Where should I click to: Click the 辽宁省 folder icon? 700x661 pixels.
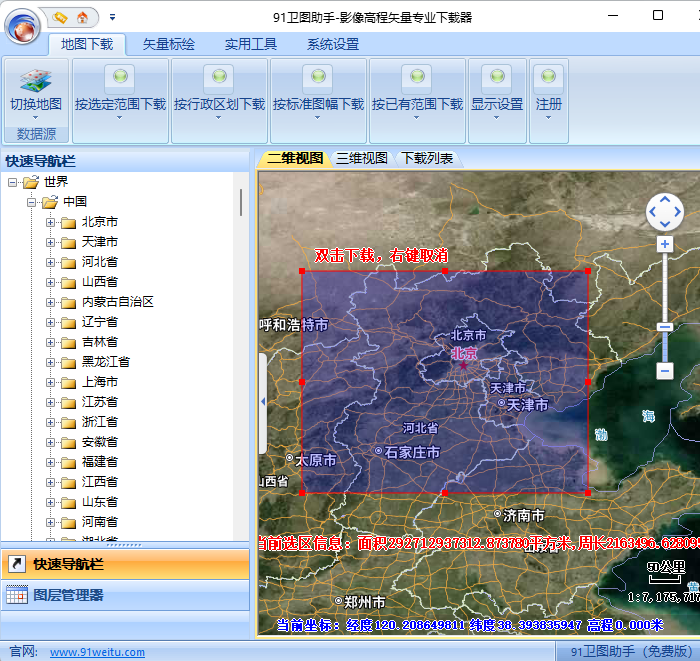68,323
